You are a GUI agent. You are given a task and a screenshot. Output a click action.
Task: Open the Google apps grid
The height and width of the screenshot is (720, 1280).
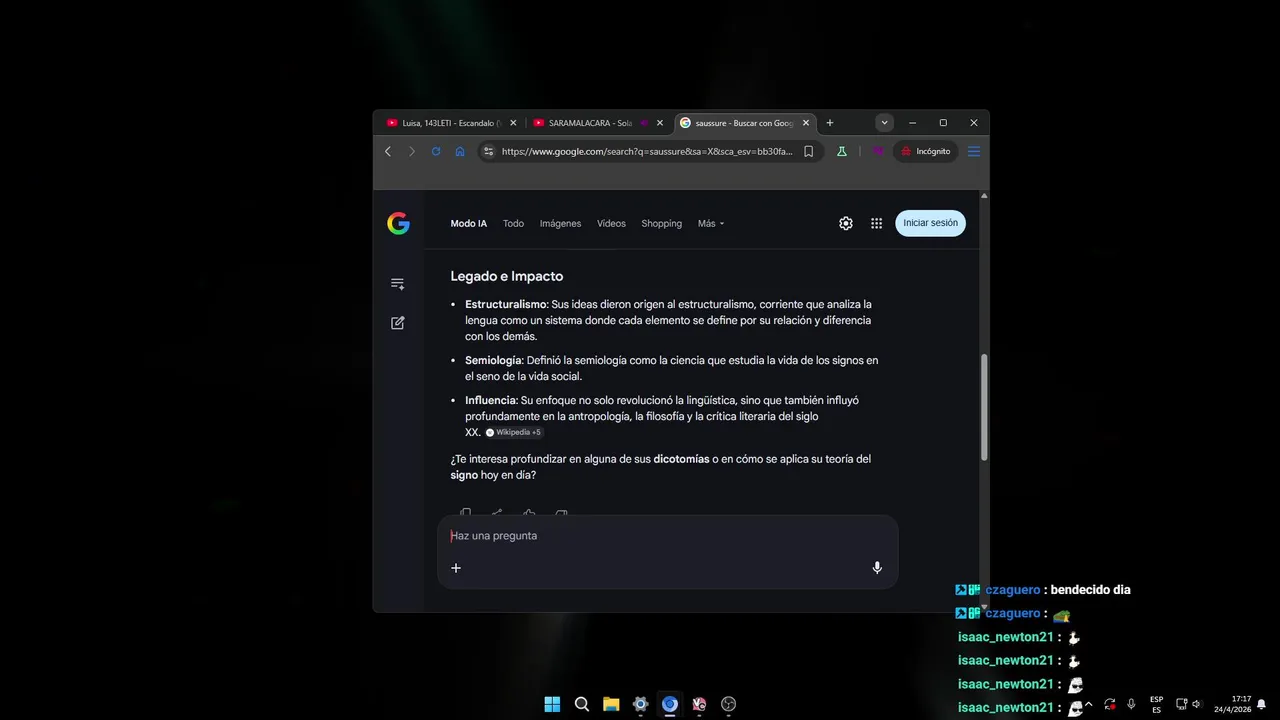coord(876,223)
